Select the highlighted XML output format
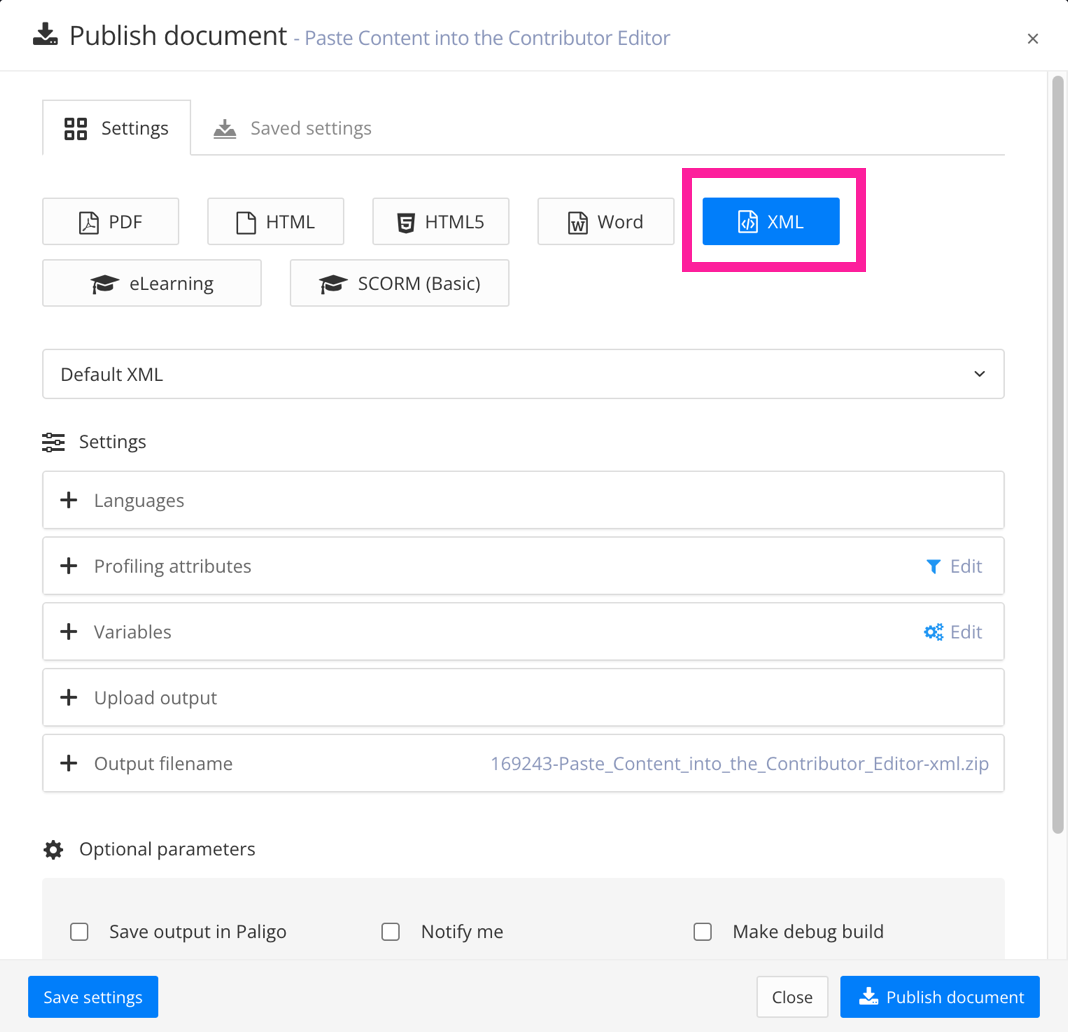The width and height of the screenshot is (1068, 1032). coord(770,221)
